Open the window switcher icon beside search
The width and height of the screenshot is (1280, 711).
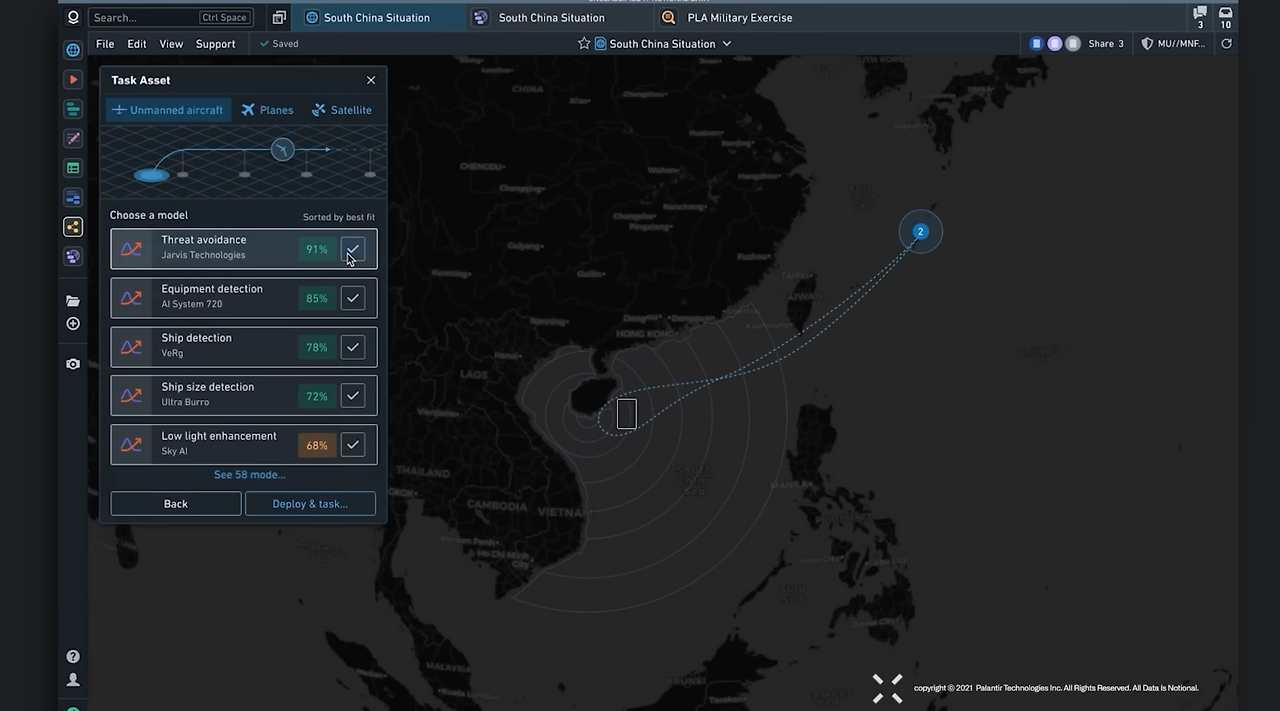(279, 17)
